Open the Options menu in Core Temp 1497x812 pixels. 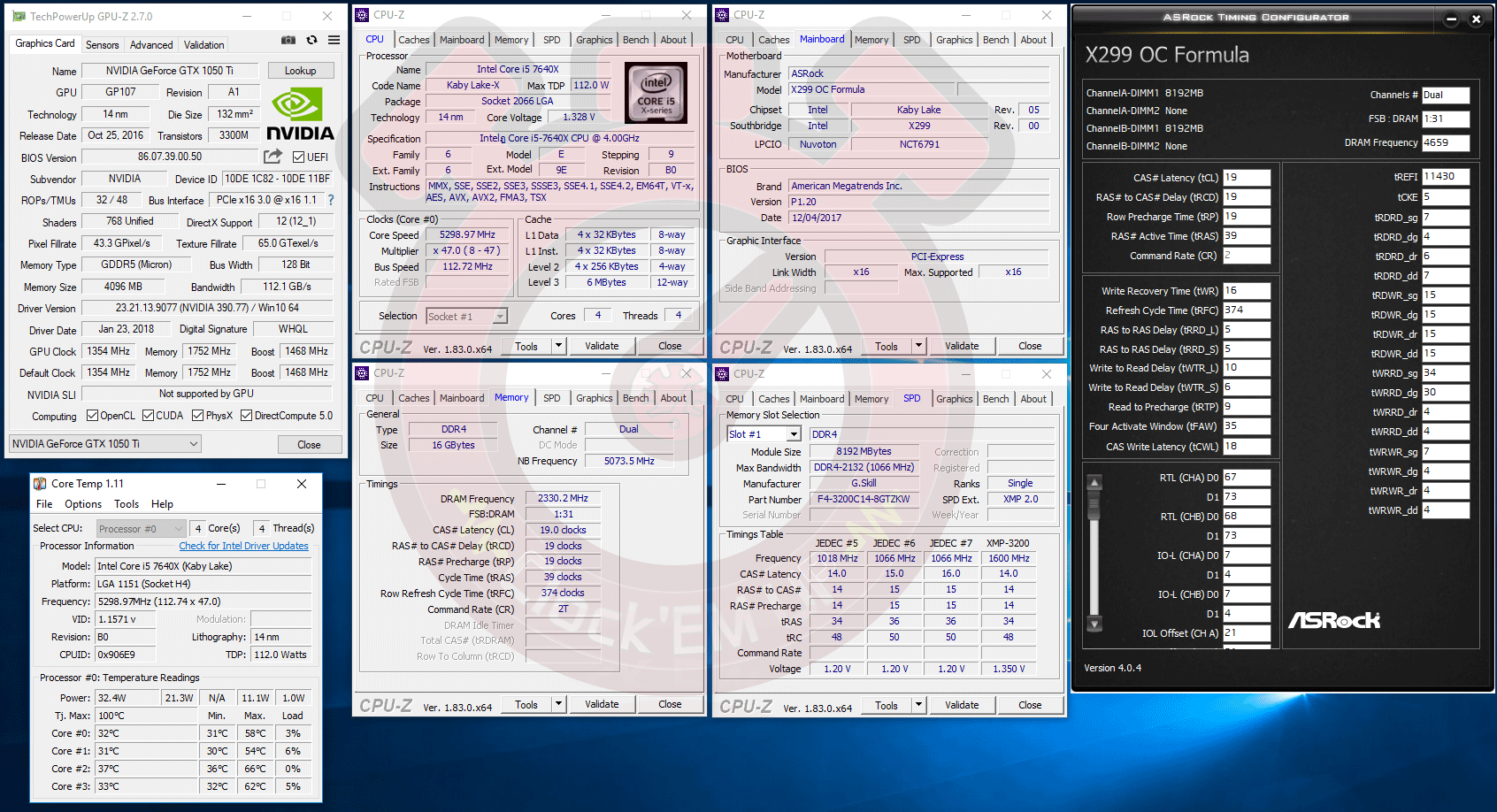tap(83, 504)
